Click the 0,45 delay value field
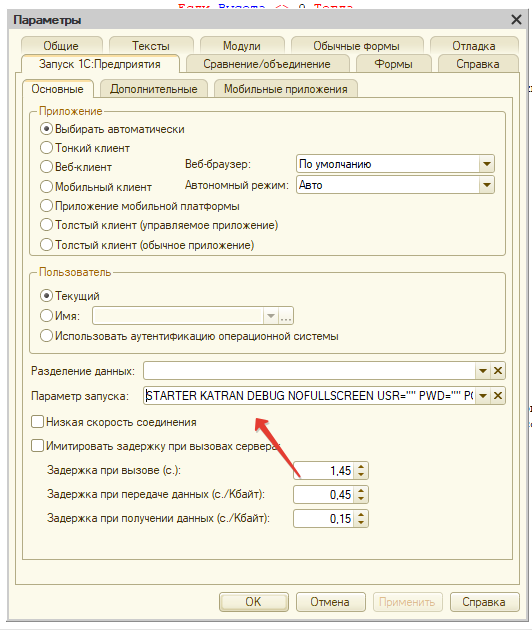The height and width of the screenshot is (630, 532). click(x=324, y=495)
